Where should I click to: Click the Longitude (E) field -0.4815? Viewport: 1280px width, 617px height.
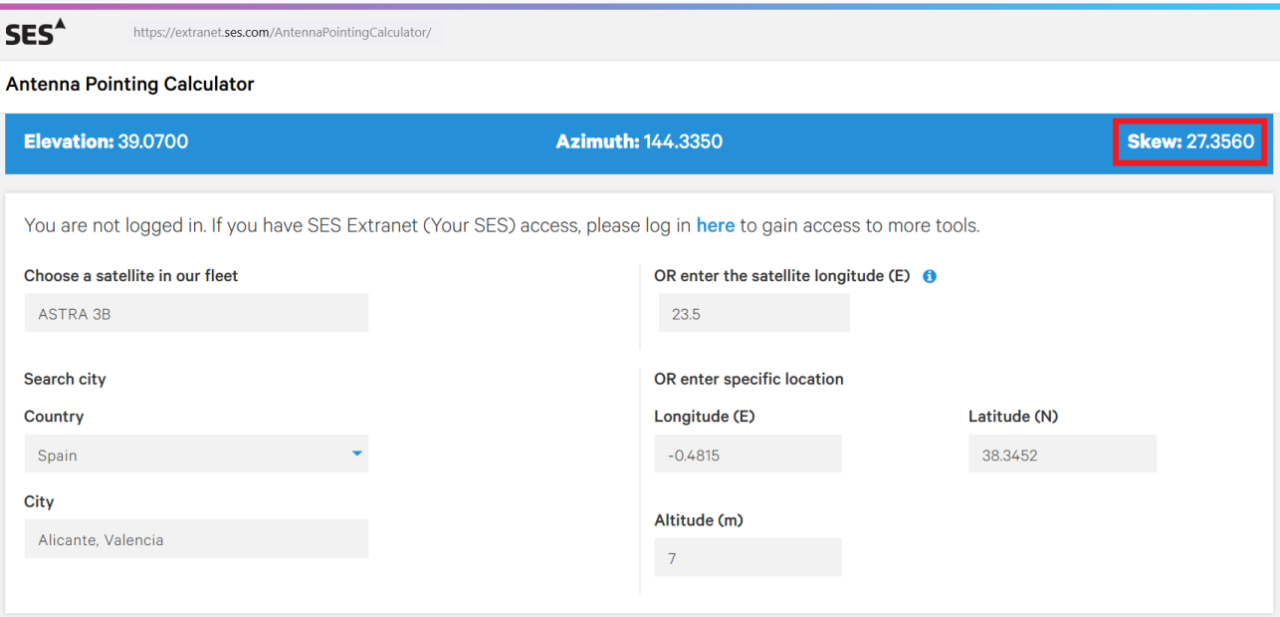(x=747, y=454)
